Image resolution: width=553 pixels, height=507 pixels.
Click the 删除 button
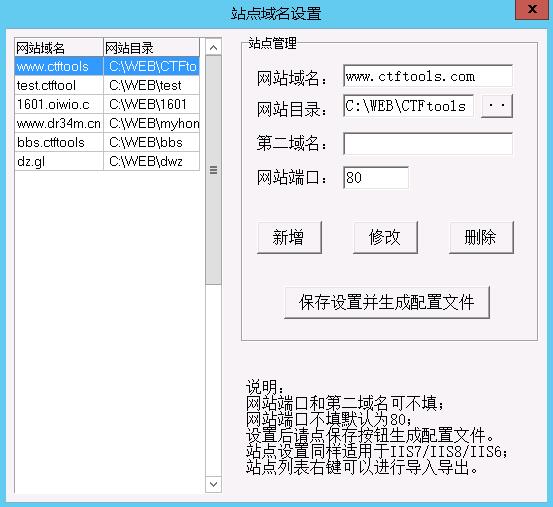481,237
